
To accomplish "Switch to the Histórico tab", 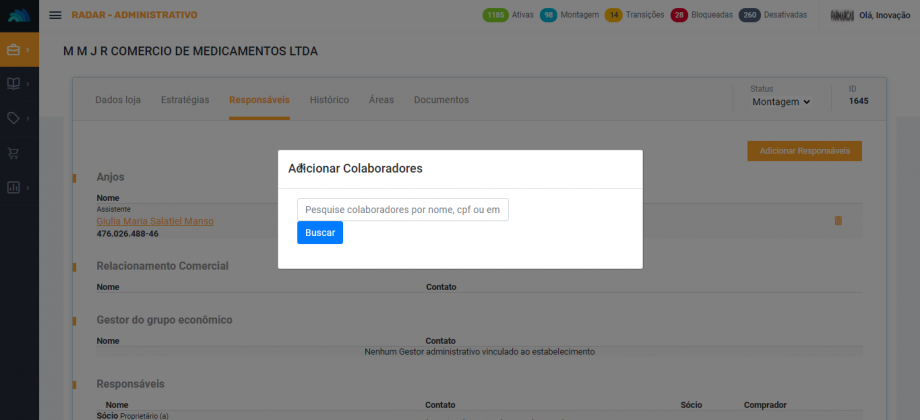I will 329,100.
